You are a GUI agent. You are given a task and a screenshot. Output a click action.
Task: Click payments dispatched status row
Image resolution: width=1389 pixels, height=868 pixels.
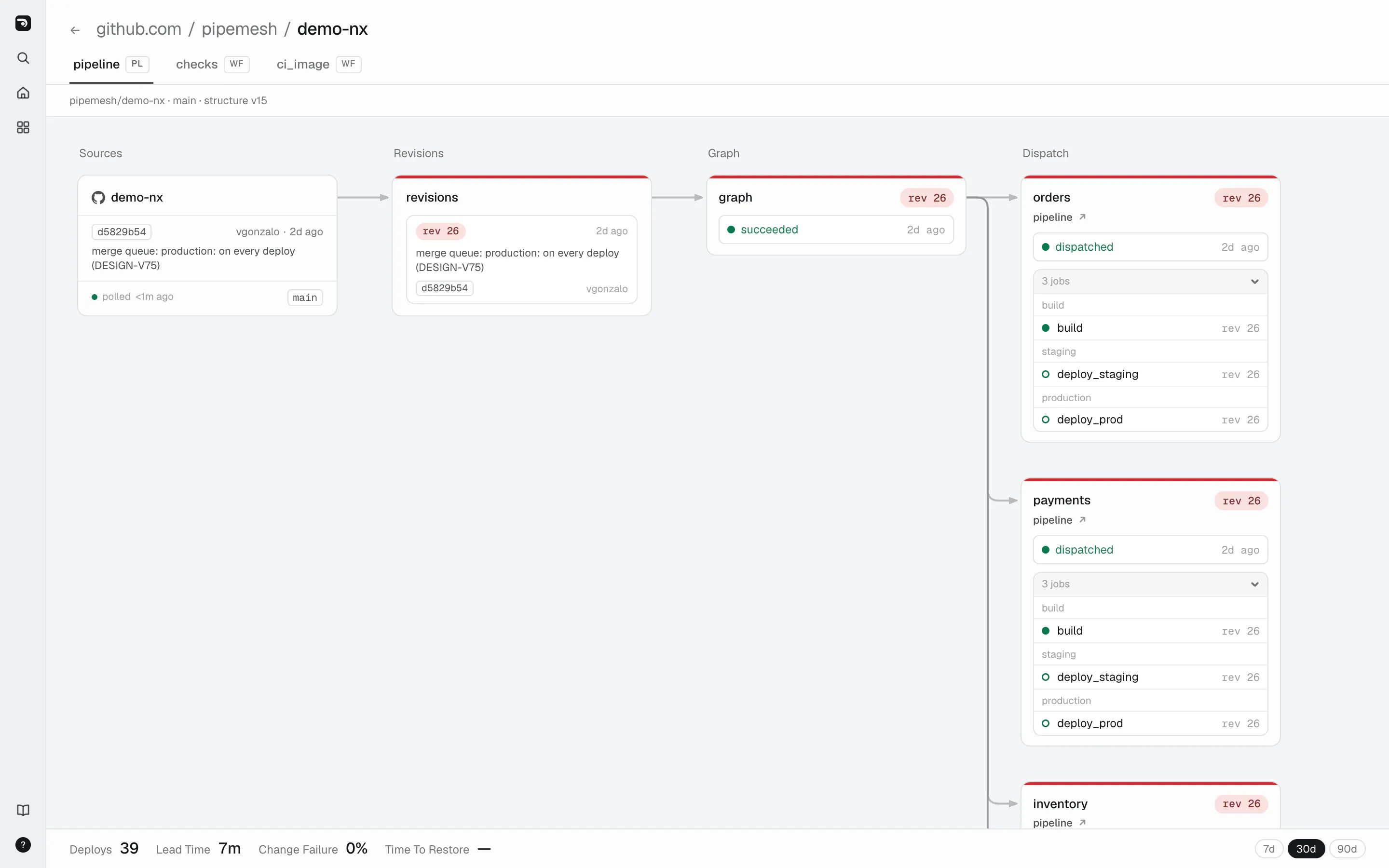pos(1150,549)
